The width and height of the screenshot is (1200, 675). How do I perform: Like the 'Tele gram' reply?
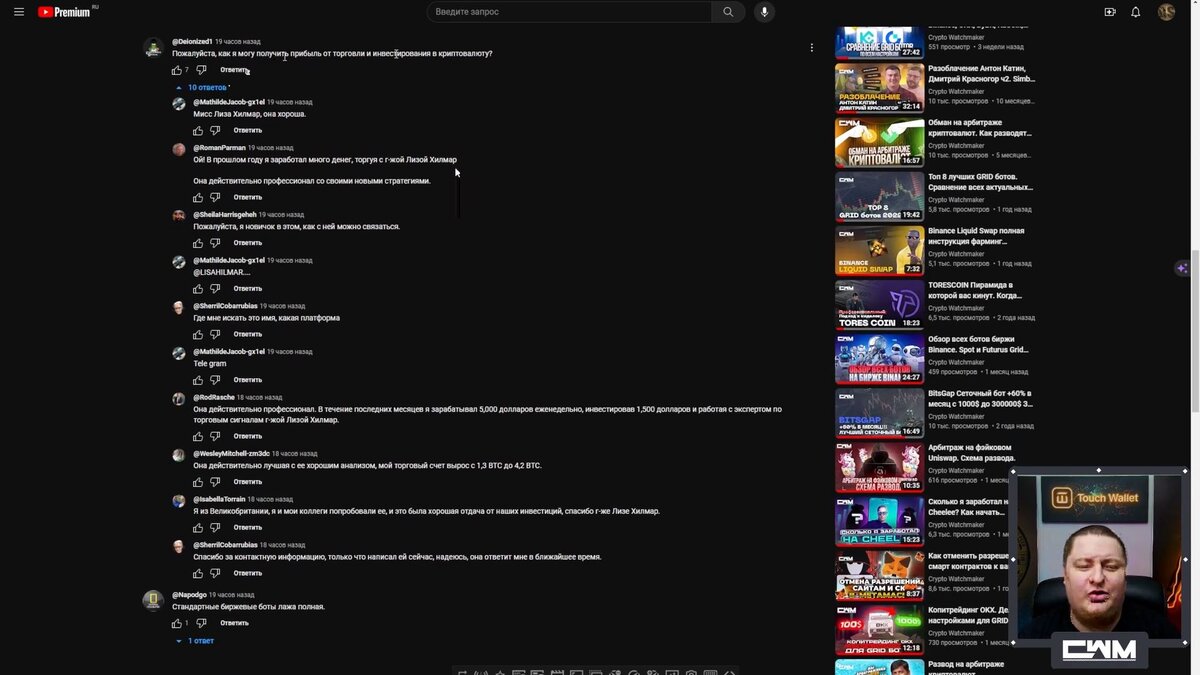198,380
